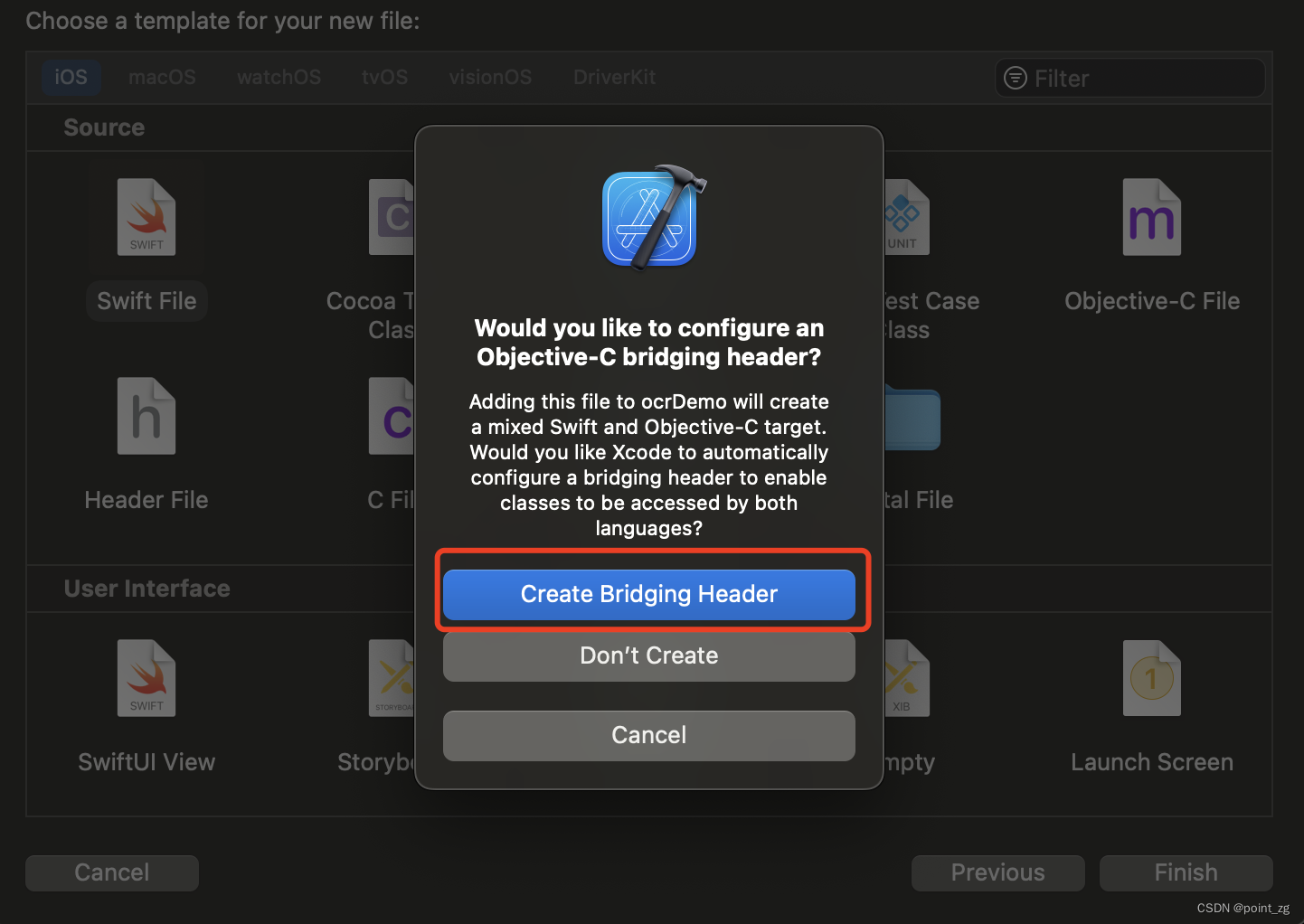Viewport: 1304px width, 924px height.
Task: Switch to the iOS platform tab
Action: pos(71,77)
